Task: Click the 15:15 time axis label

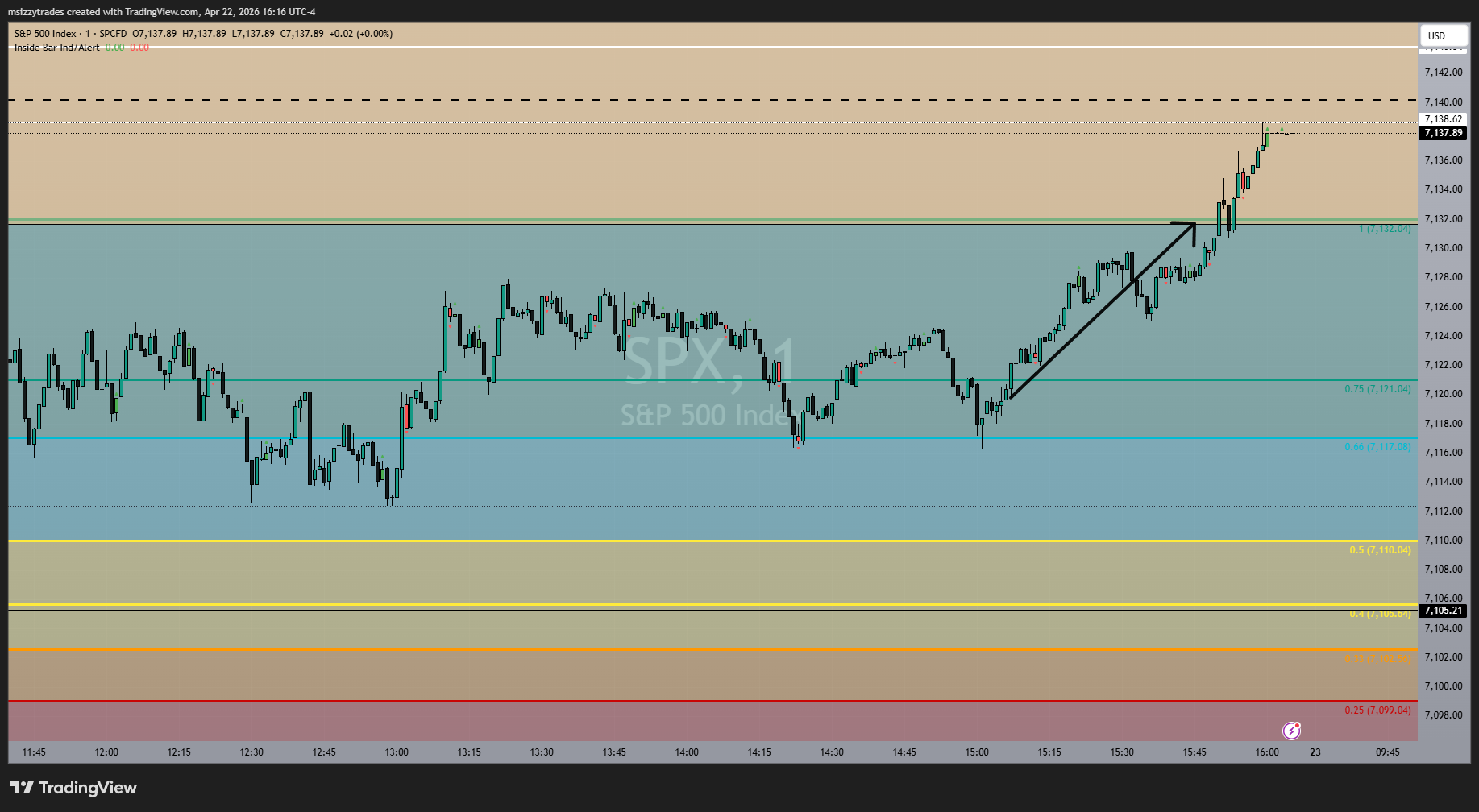Action: coord(1049,752)
